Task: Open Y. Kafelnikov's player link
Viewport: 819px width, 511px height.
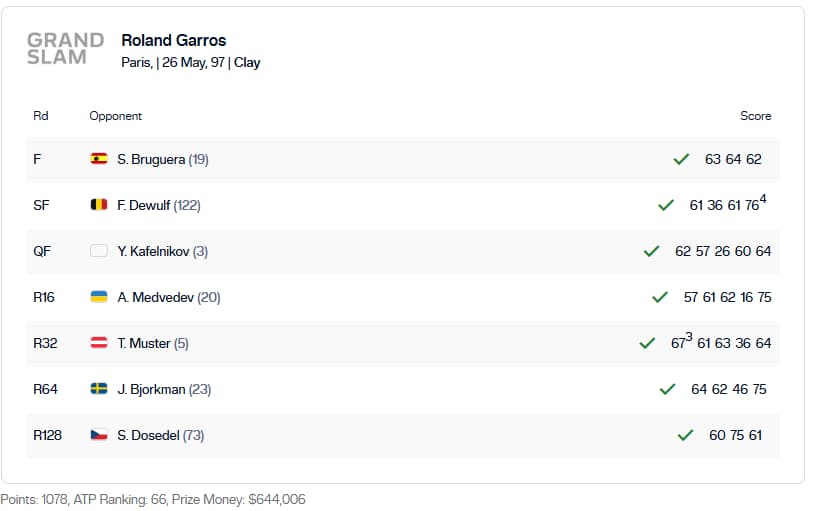Action: pos(153,251)
